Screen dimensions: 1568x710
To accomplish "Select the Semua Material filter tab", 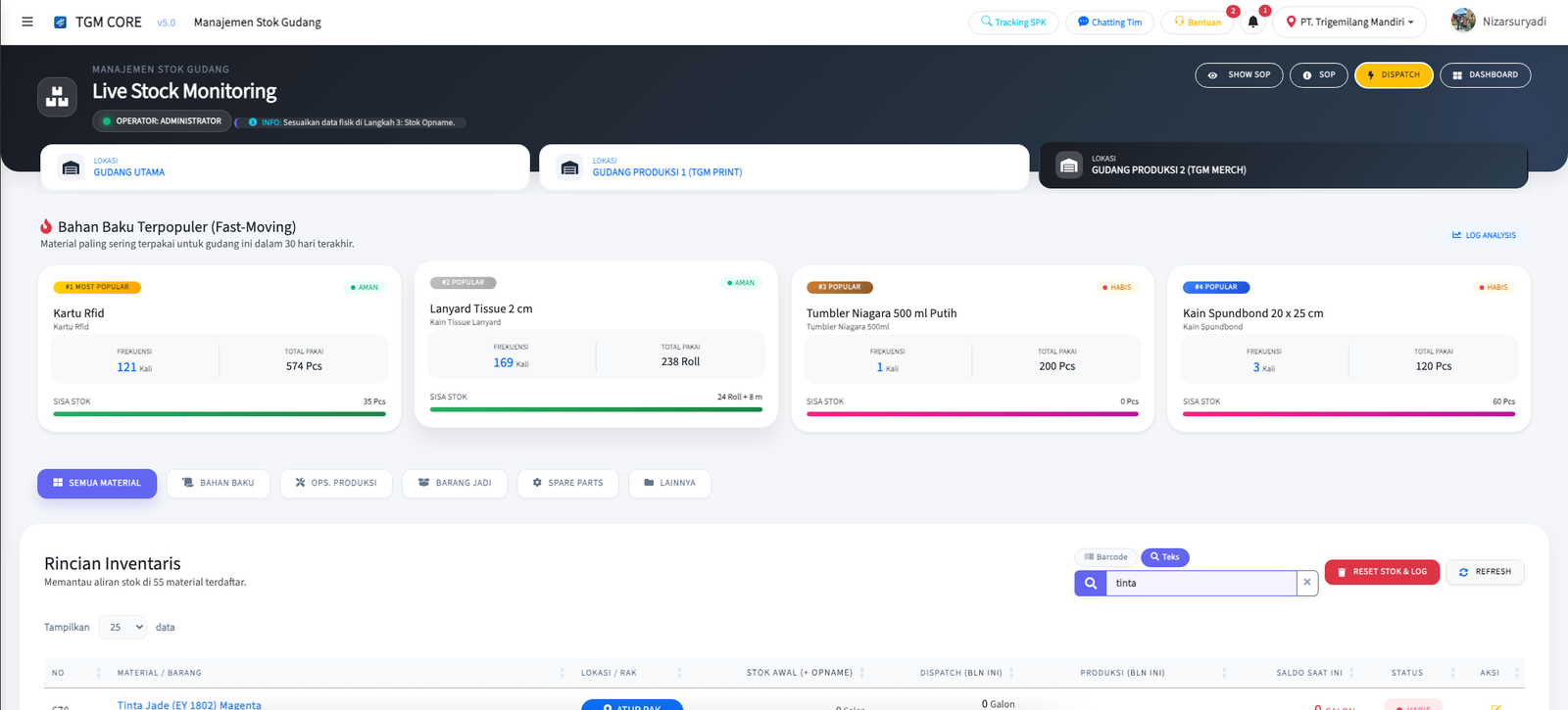I will pyautogui.click(x=97, y=483).
